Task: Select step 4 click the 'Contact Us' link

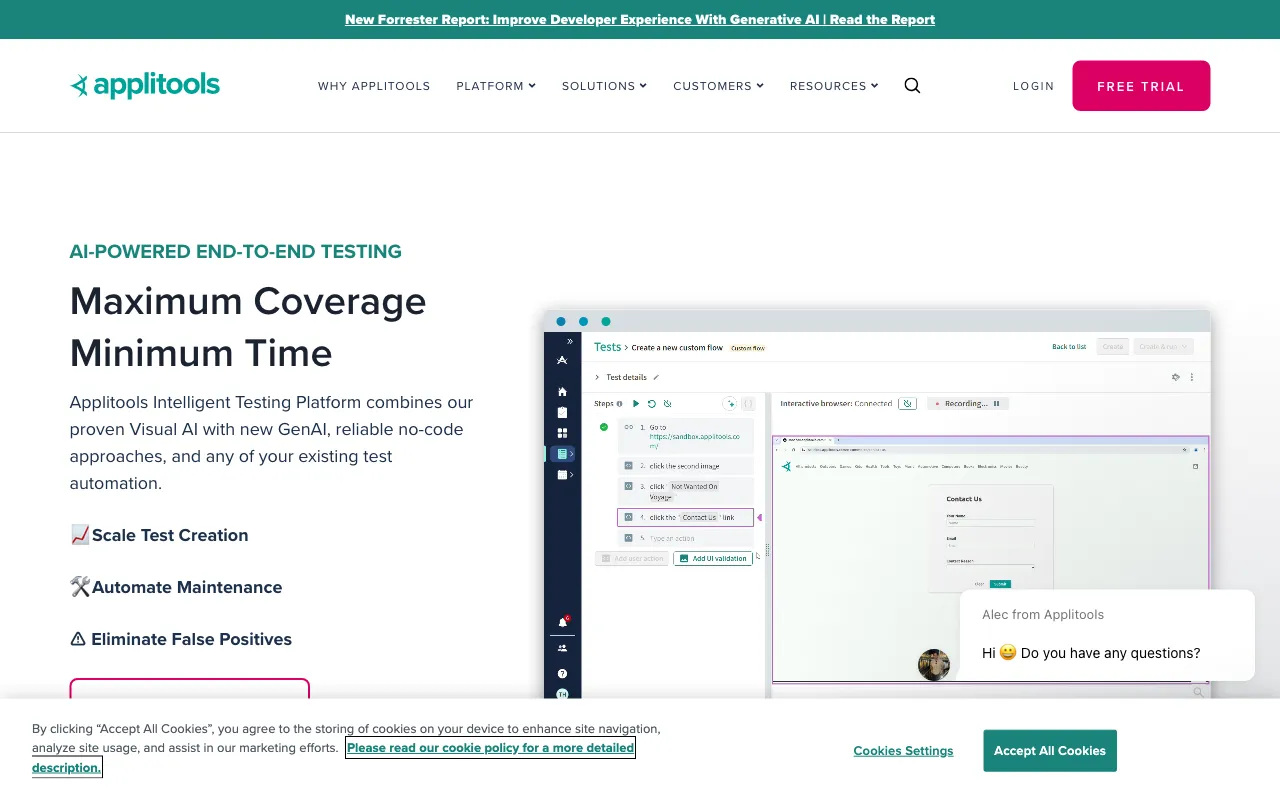Action: (685, 517)
